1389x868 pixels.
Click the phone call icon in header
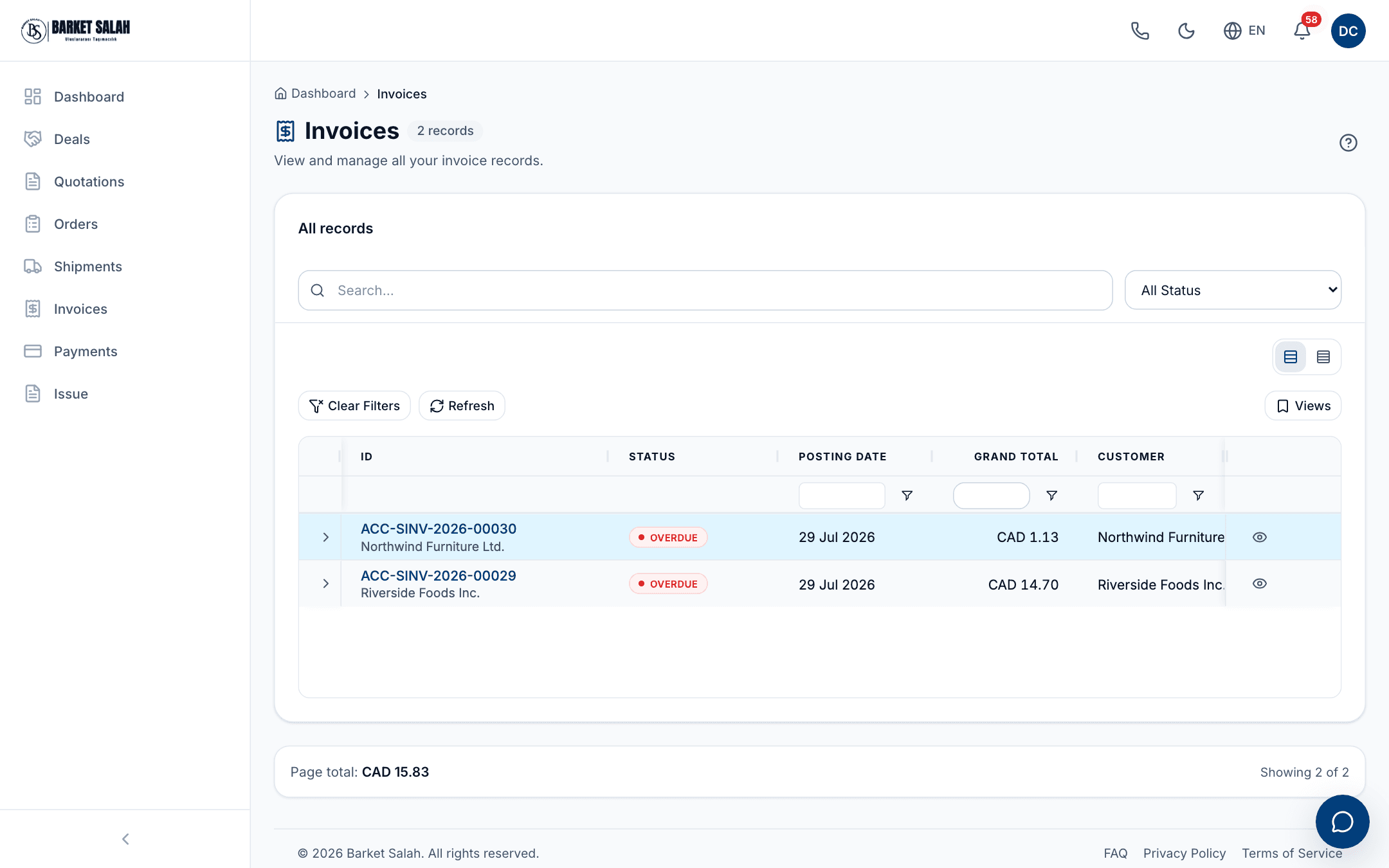(1139, 31)
